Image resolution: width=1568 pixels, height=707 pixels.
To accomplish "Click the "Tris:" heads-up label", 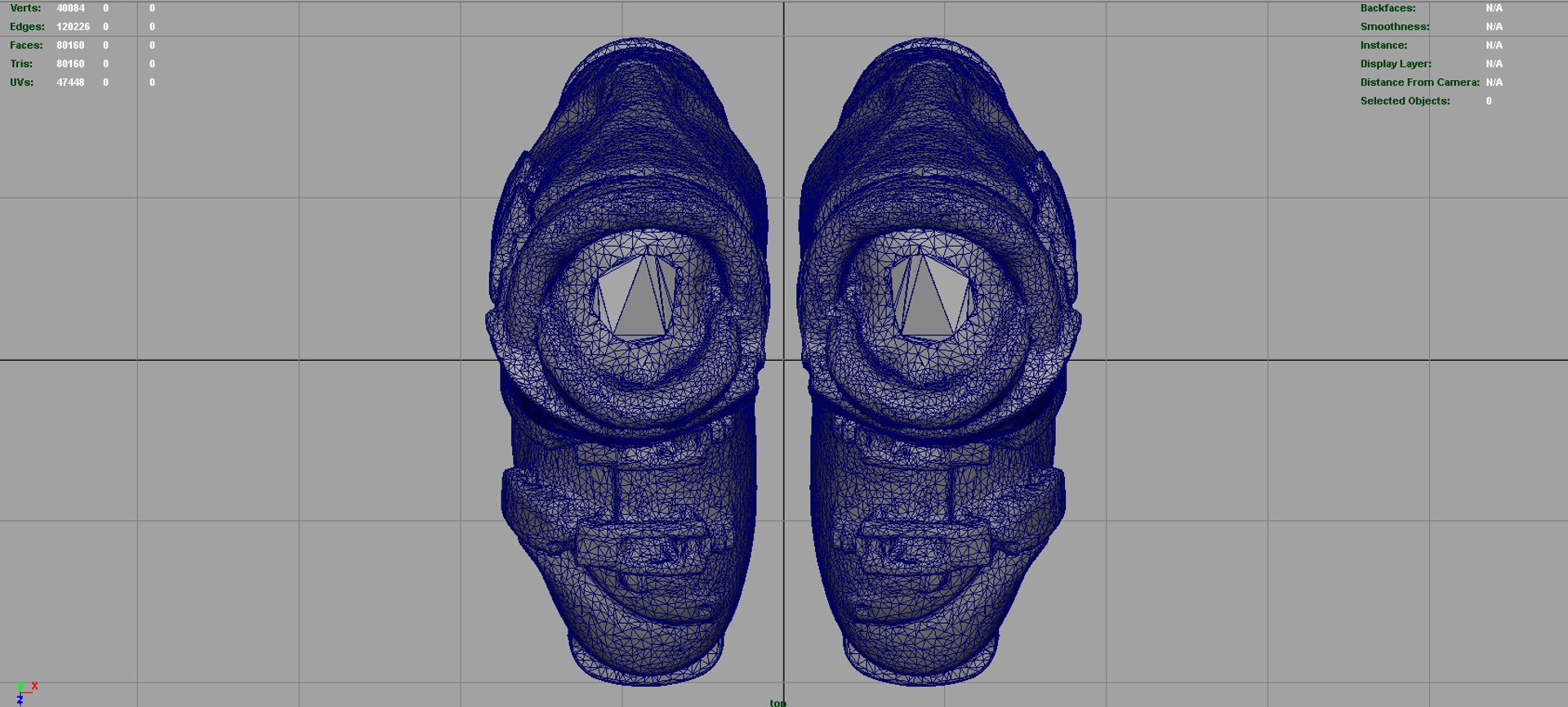I will (x=22, y=64).
